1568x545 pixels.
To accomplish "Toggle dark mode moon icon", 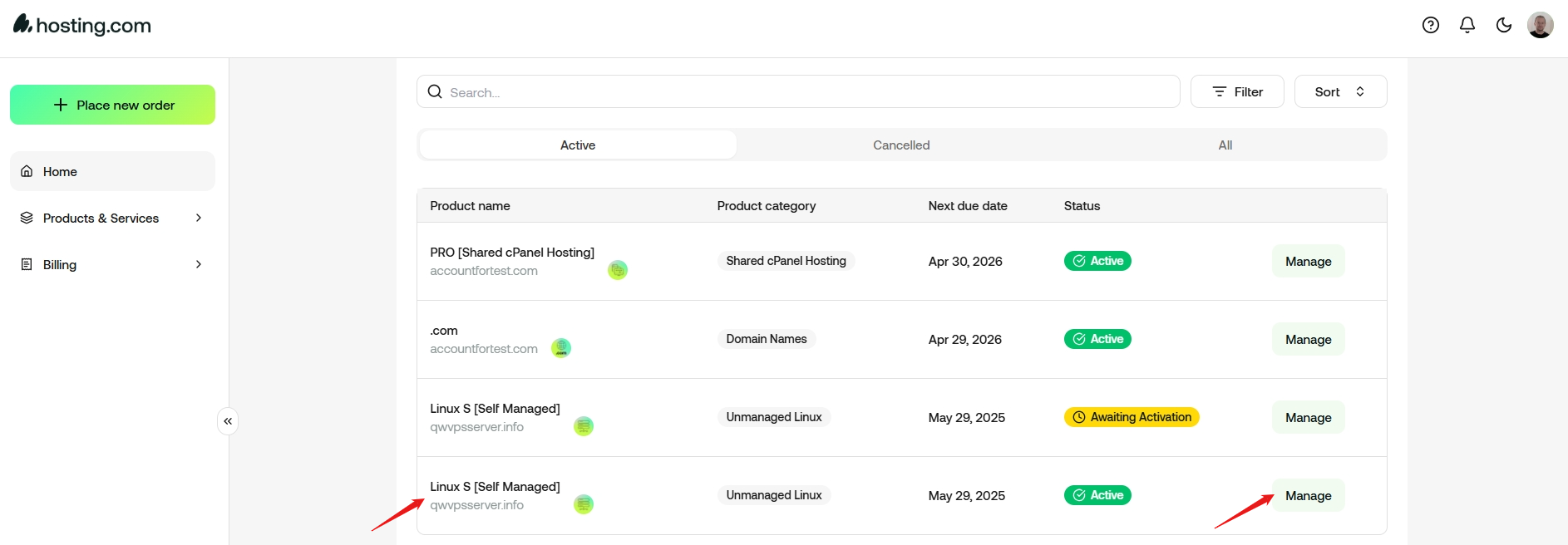I will [x=1504, y=25].
